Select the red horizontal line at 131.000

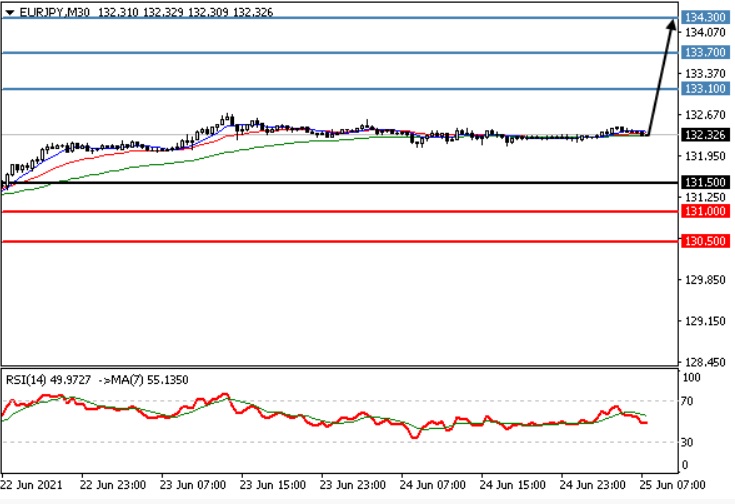[x=340, y=211]
